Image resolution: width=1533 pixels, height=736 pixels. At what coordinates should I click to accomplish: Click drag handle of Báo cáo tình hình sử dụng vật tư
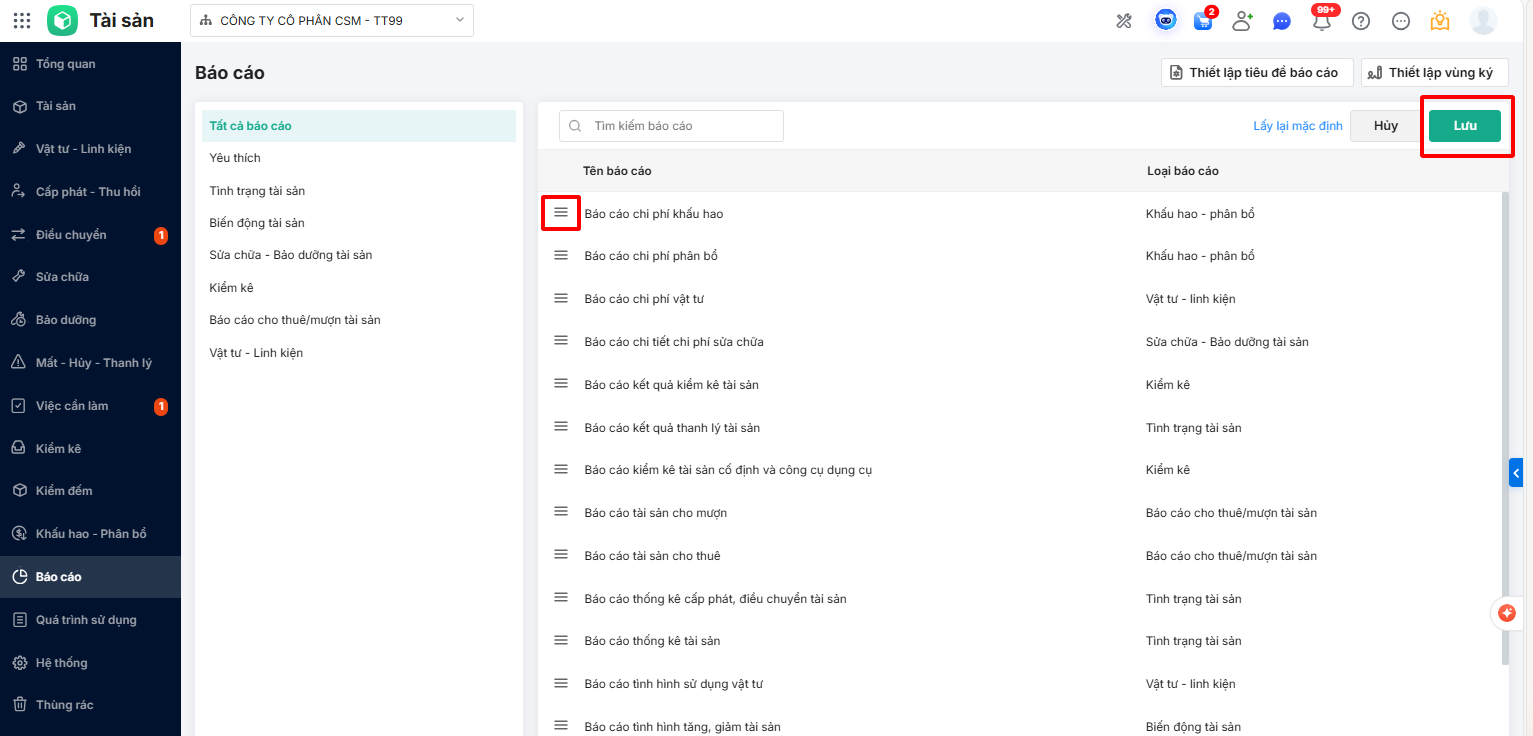coord(561,683)
